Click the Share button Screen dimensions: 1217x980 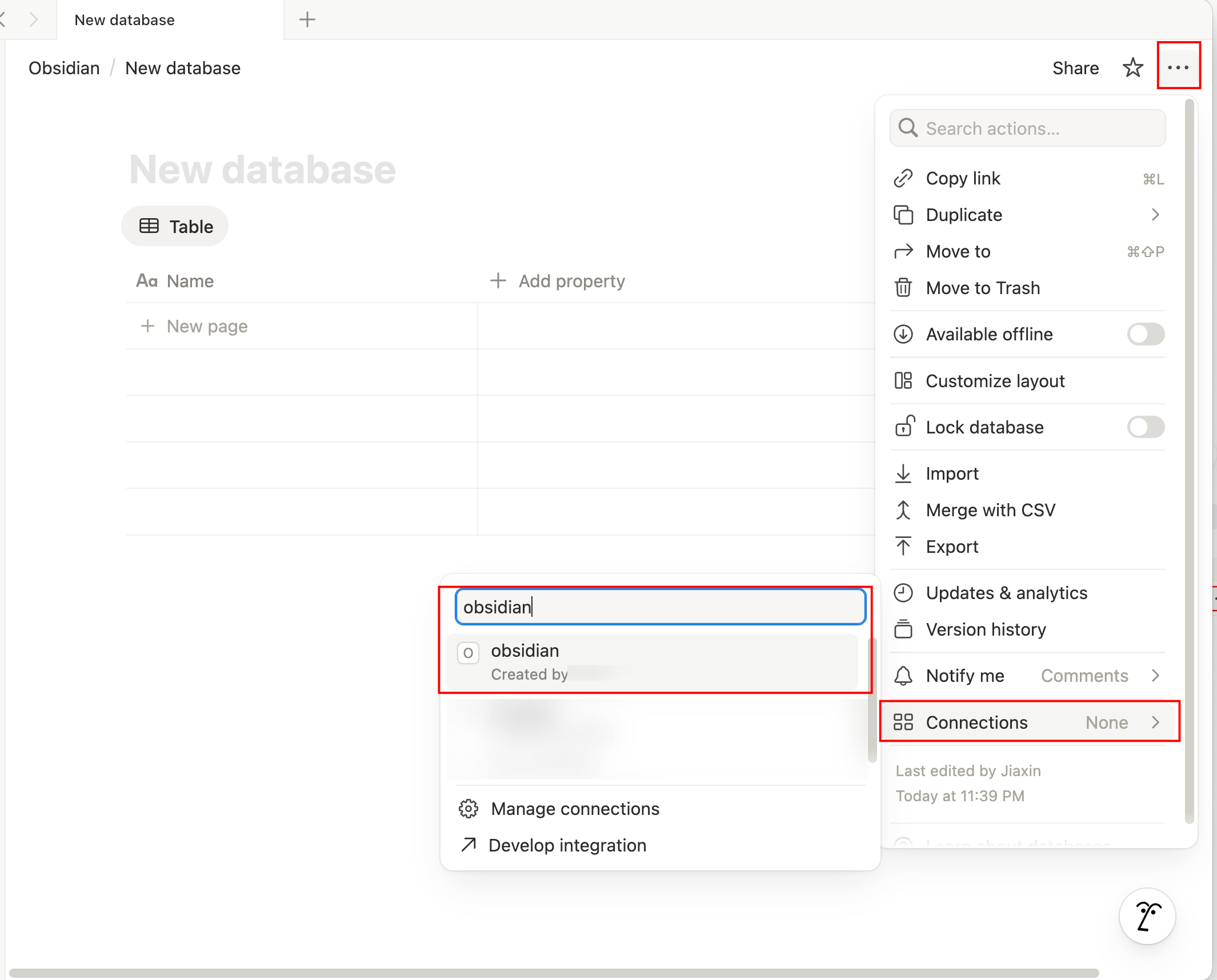(x=1075, y=68)
